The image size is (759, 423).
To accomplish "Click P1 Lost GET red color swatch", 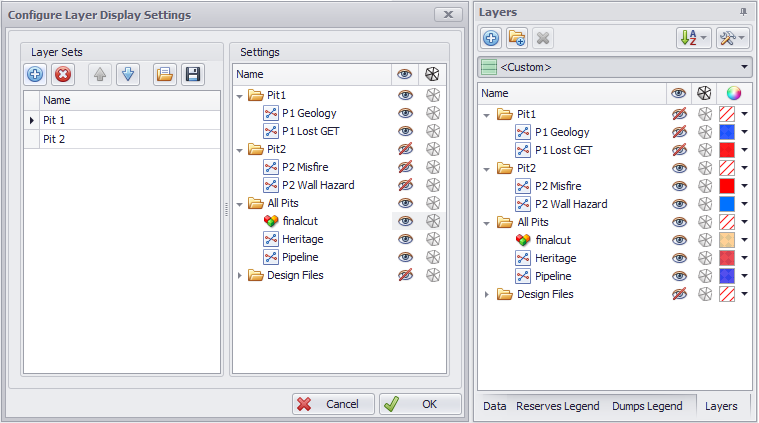I will pyautogui.click(x=727, y=150).
